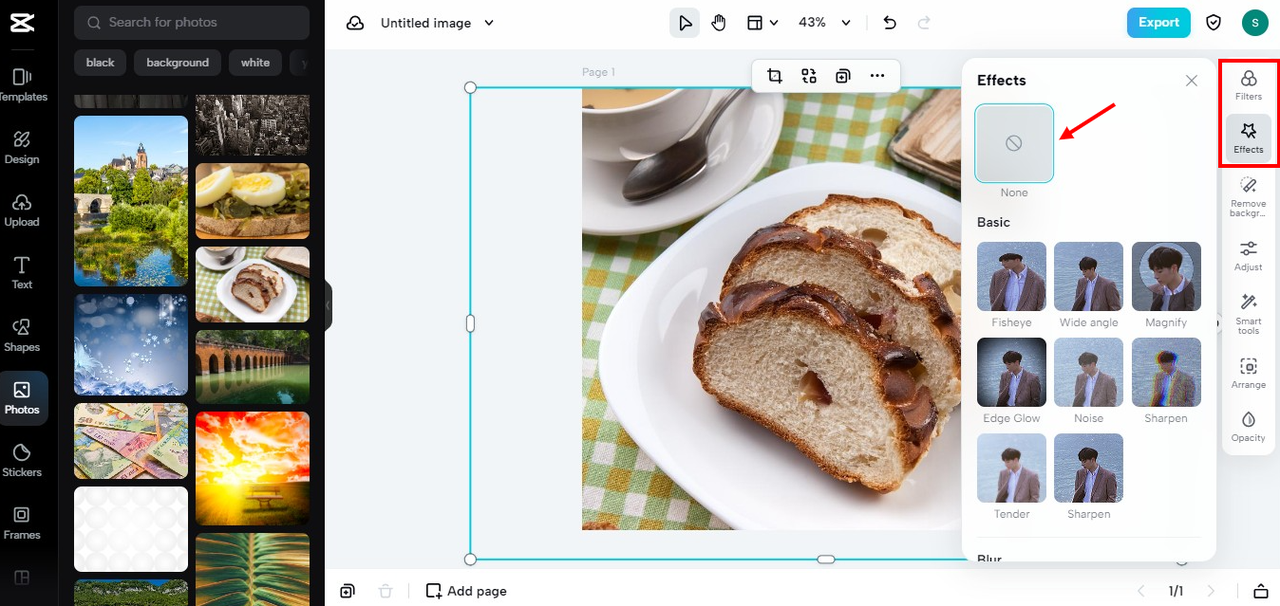Apply the Noise effect

click(x=1088, y=372)
